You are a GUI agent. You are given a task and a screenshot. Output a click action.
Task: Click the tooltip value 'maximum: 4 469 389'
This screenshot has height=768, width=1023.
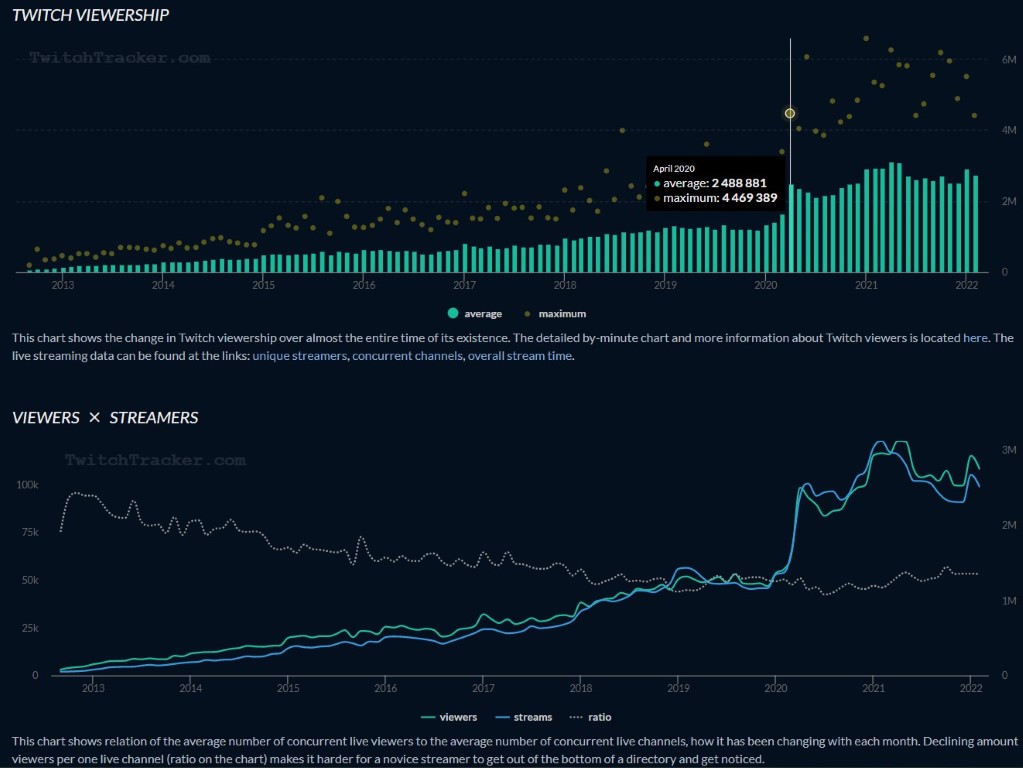point(716,198)
